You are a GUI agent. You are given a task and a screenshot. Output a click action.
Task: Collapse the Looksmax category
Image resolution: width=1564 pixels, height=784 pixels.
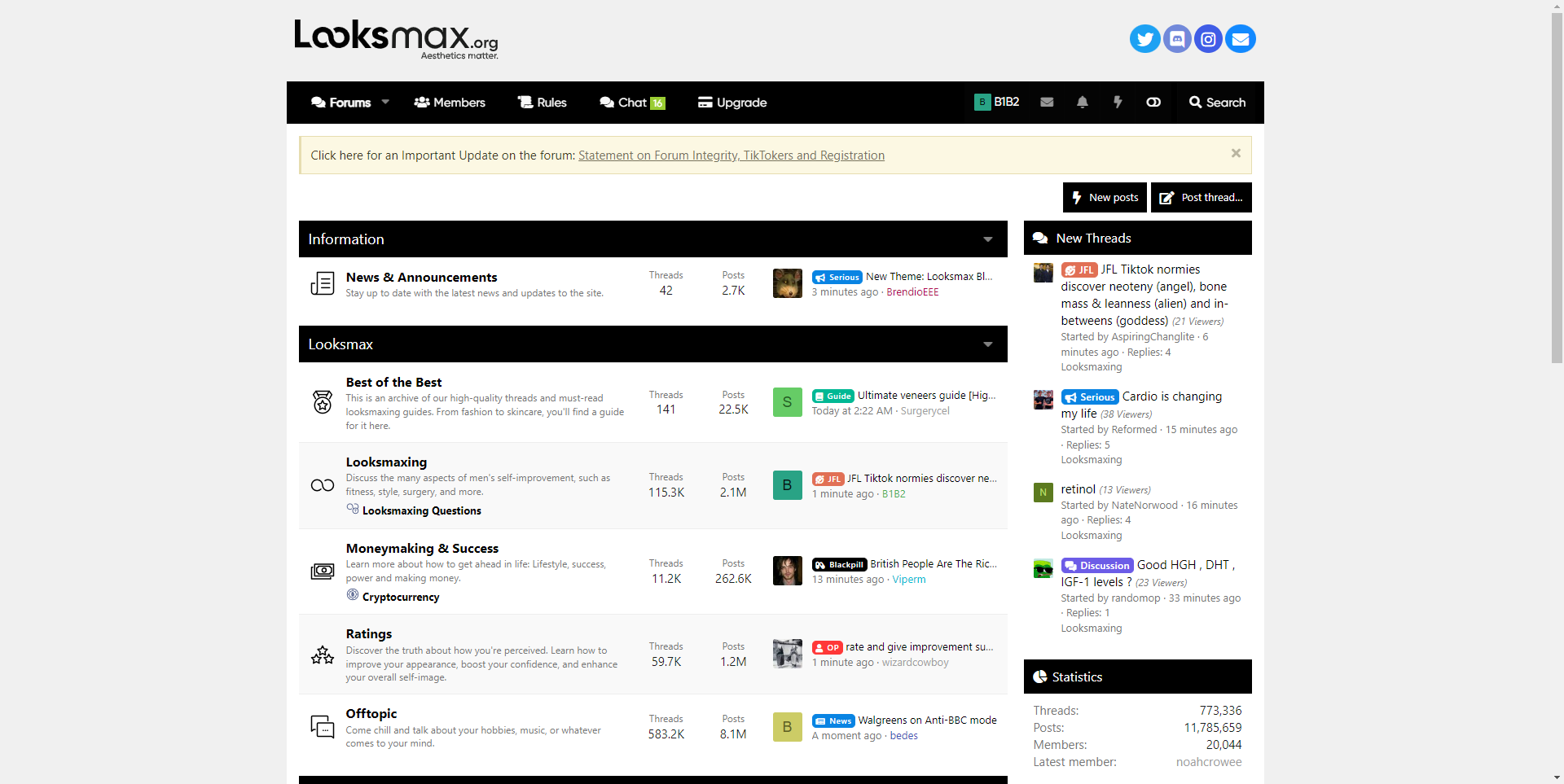(988, 344)
